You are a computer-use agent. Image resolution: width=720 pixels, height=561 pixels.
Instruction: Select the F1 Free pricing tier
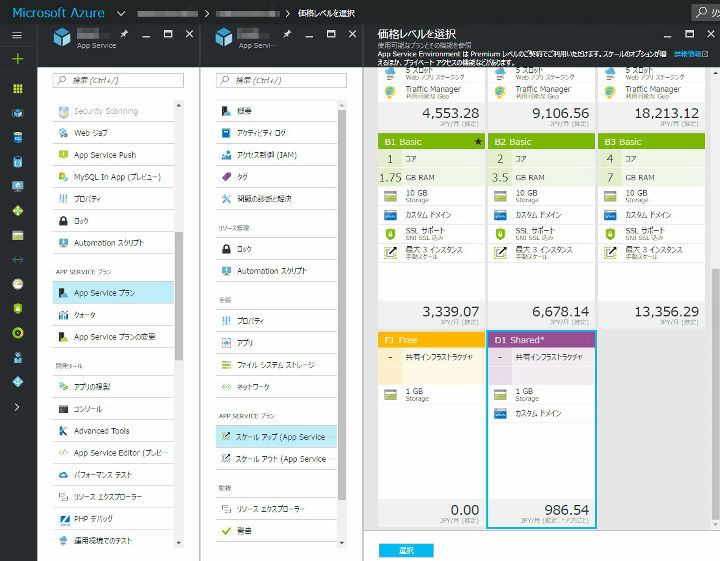coord(431,429)
